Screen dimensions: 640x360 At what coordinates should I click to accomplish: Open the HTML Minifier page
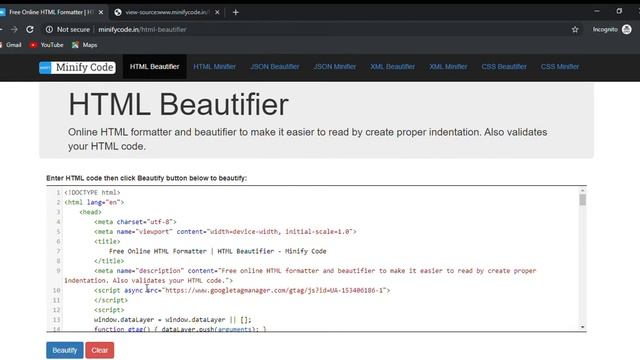click(x=214, y=67)
